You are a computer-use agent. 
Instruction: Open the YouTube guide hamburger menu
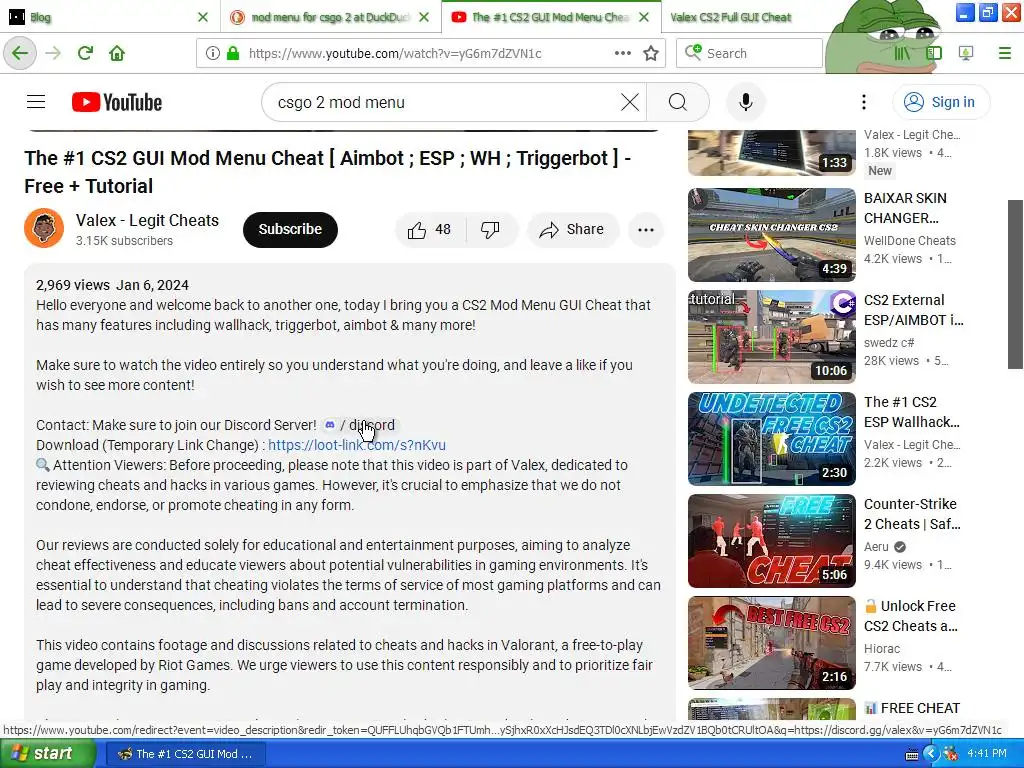click(x=36, y=102)
